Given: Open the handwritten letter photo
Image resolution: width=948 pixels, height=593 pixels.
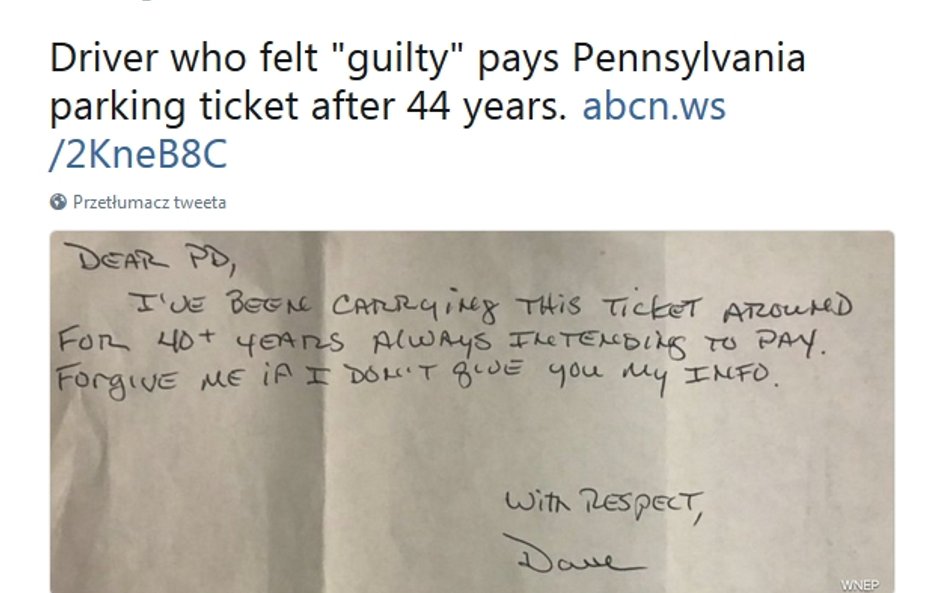Looking at the screenshot, I should [472, 412].
